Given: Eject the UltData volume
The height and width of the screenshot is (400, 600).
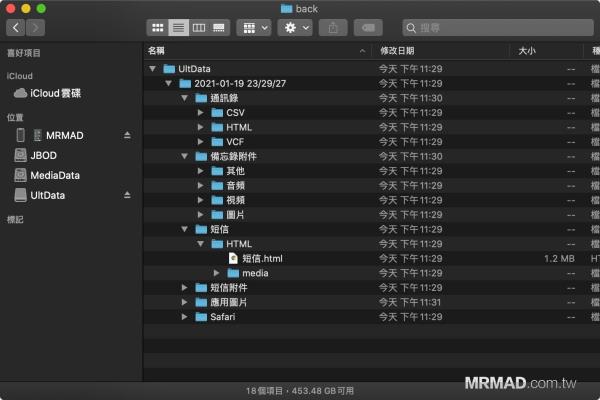Looking at the screenshot, I should (127, 195).
